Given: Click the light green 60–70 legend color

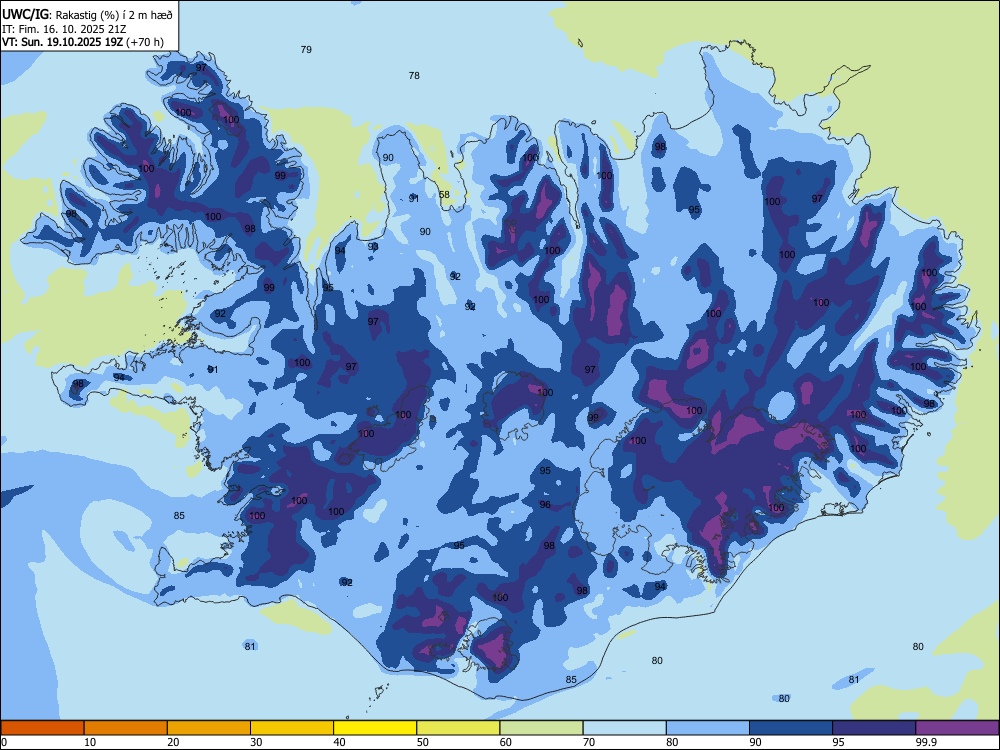Looking at the screenshot, I should coord(541,728).
